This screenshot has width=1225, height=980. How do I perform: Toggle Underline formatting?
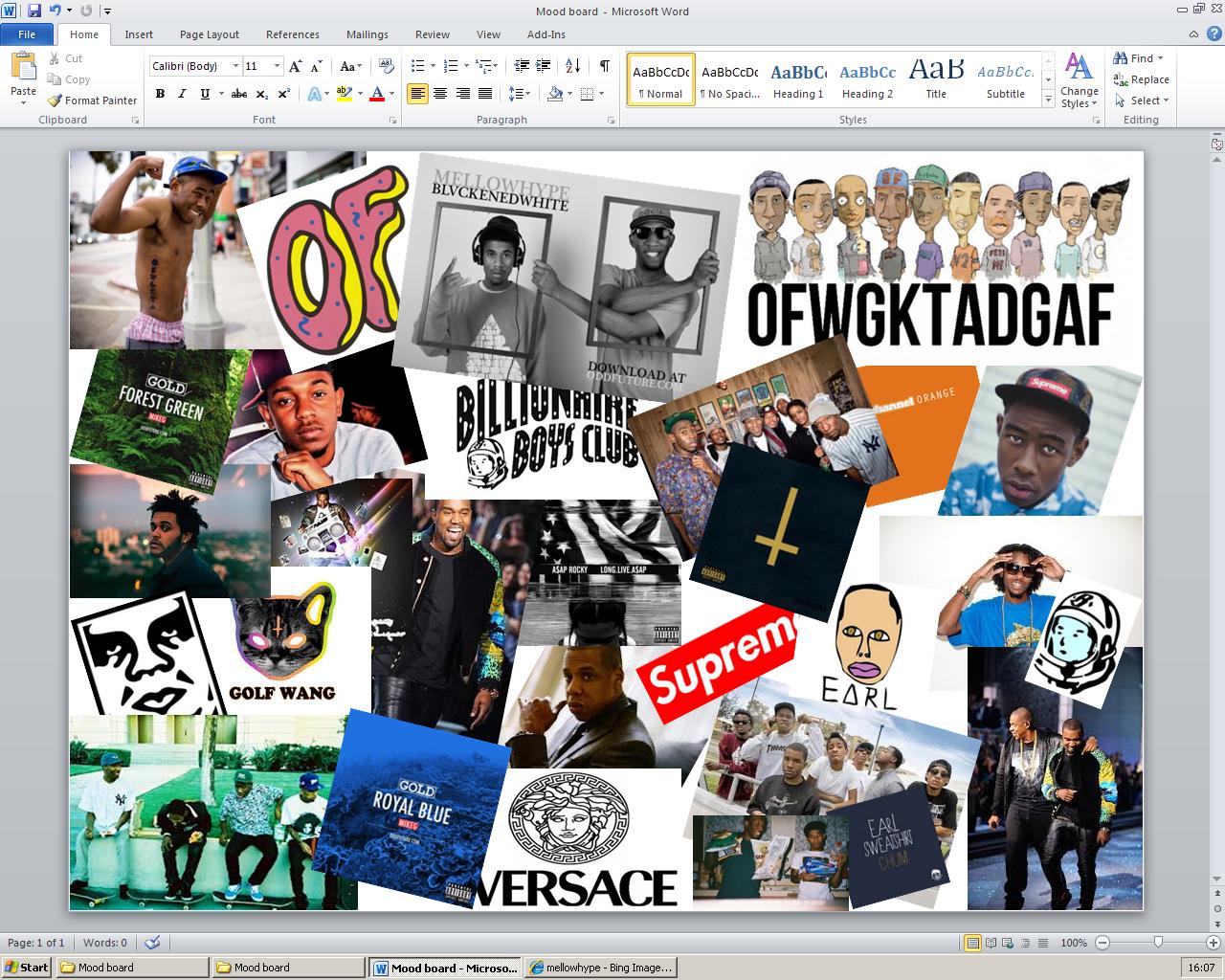click(x=204, y=94)
